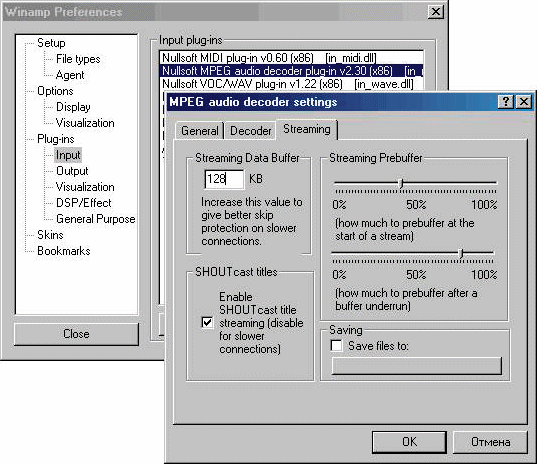The width and height of the screenshot is (537, 464).
Task: Select Nullsoft MPEG audio decoder plug-in entry
Action: (x=291, y=71)
